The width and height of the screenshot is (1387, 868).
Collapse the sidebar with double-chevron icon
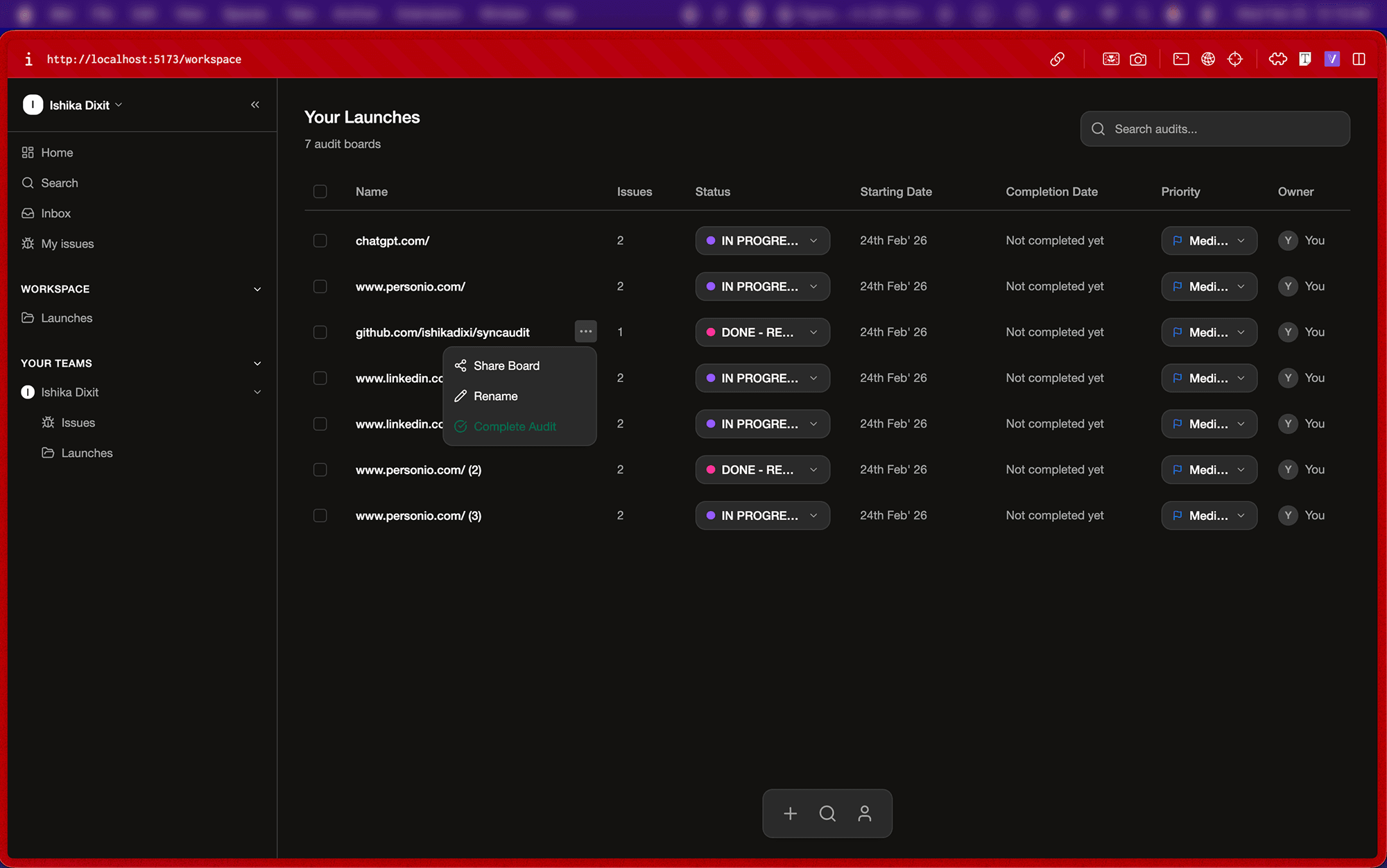pyautogui.click(x=255, y=105)
